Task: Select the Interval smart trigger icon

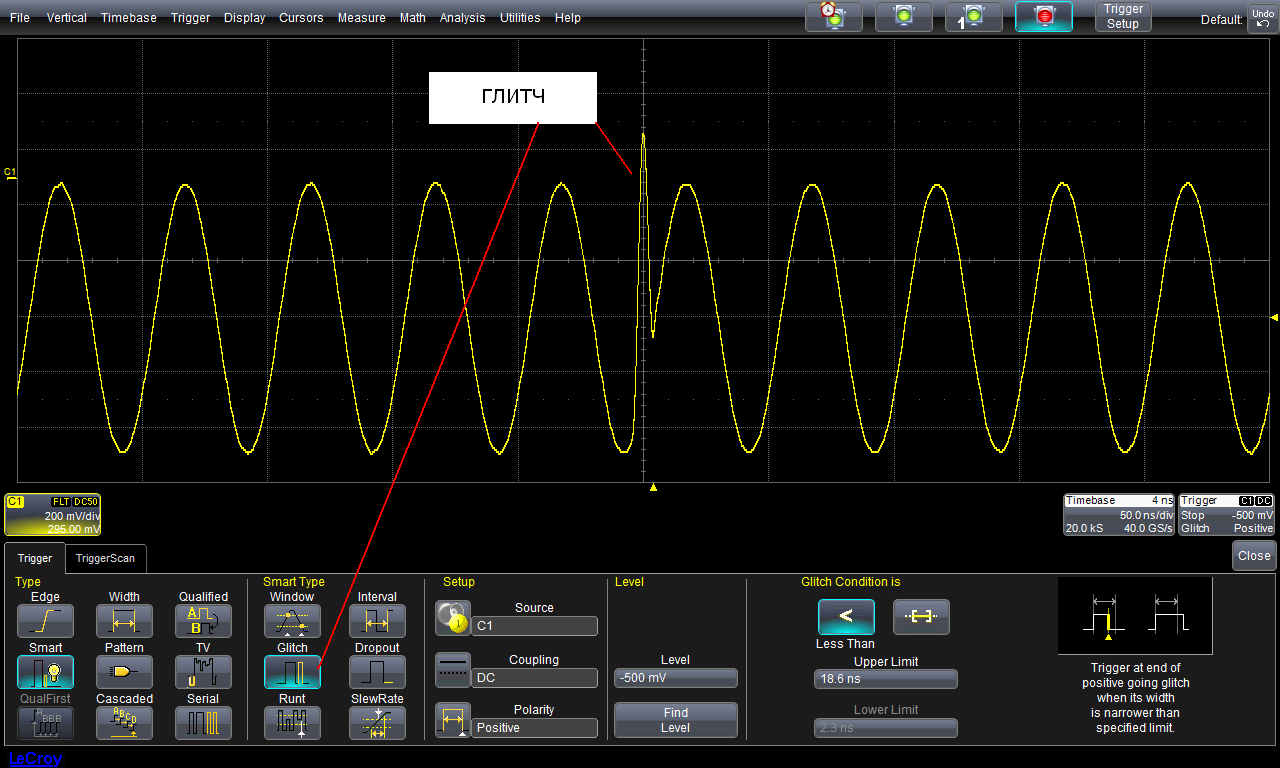Action: 377,621
